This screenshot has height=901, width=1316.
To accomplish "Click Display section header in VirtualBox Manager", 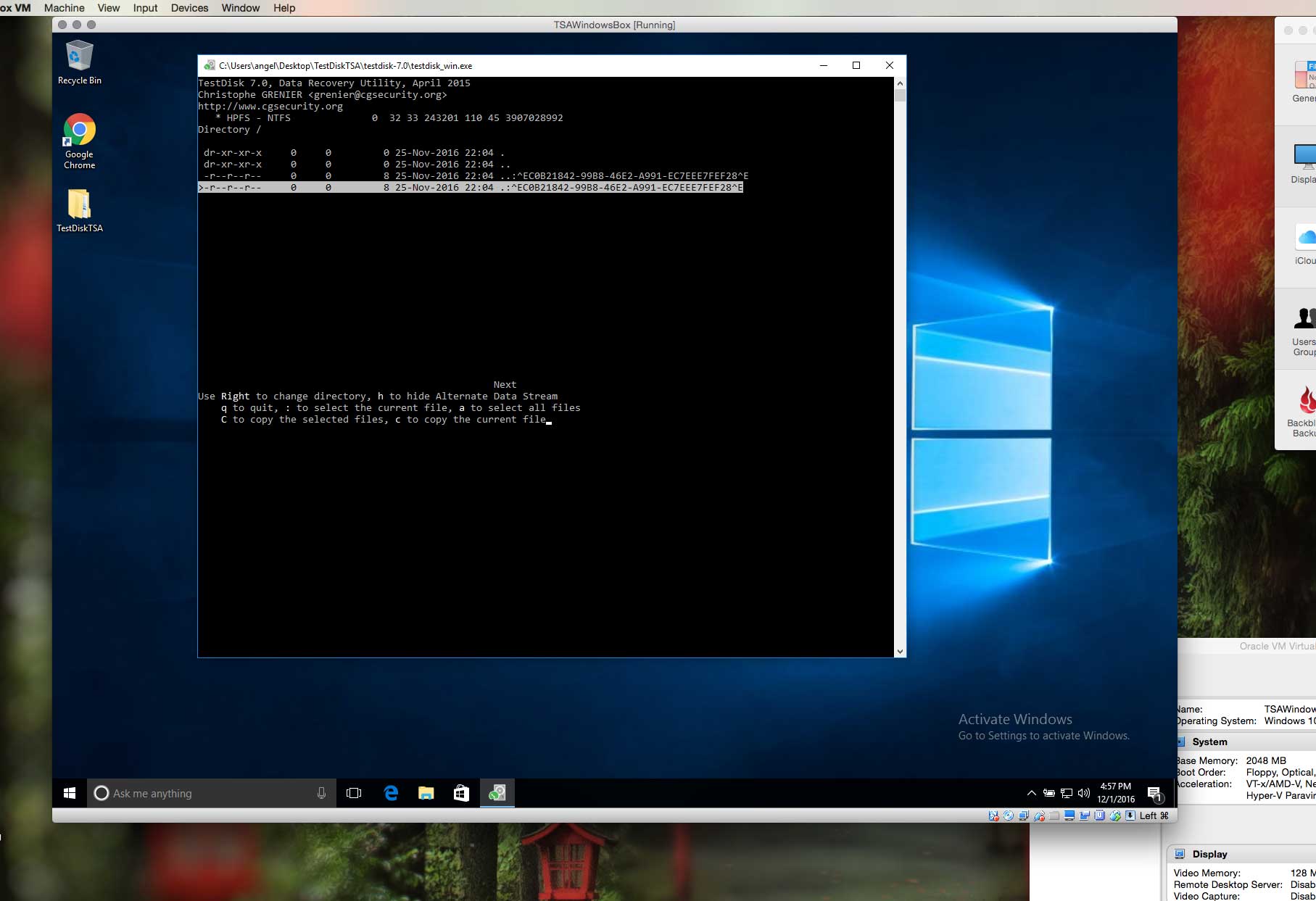I will (x=1209, y=854).
